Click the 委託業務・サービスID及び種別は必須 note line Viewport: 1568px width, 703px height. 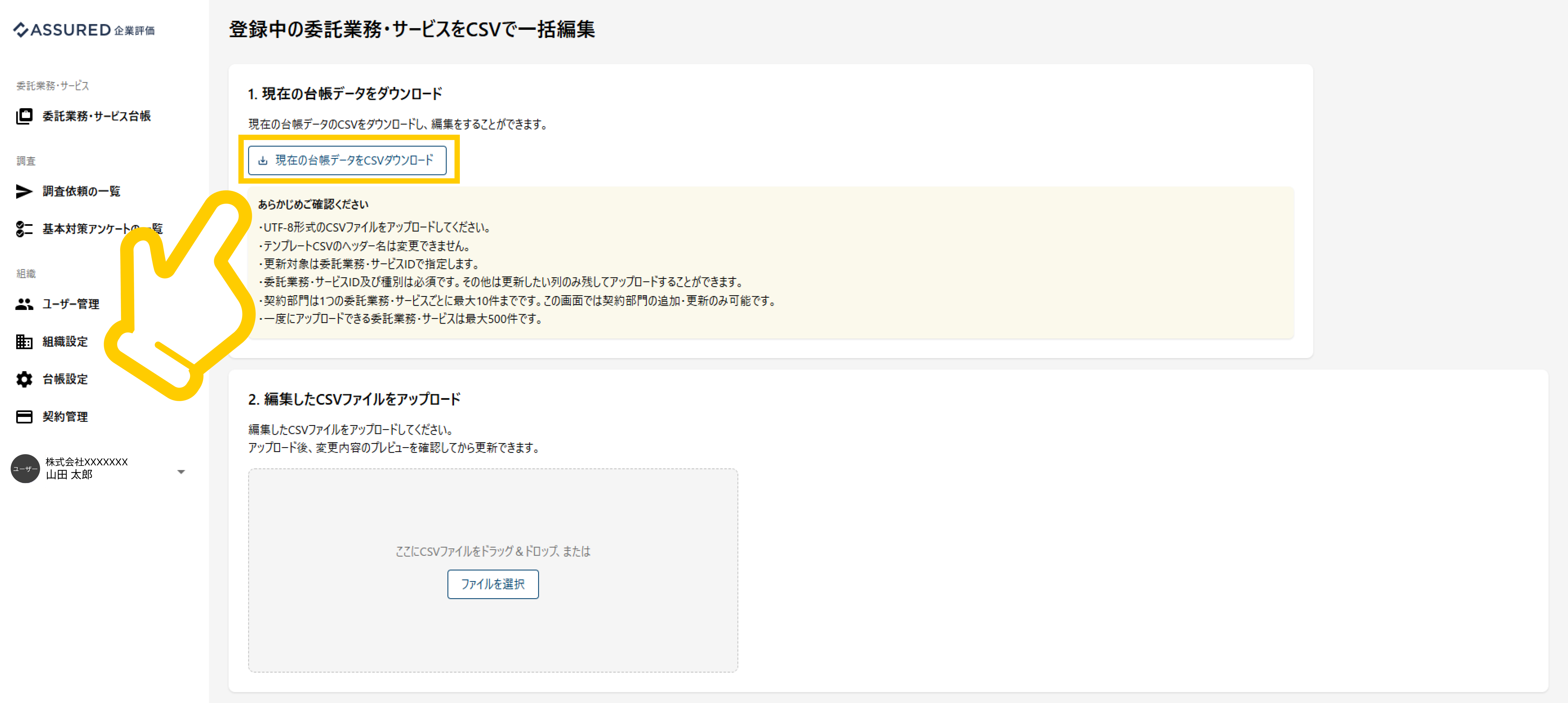coord(502,282)
